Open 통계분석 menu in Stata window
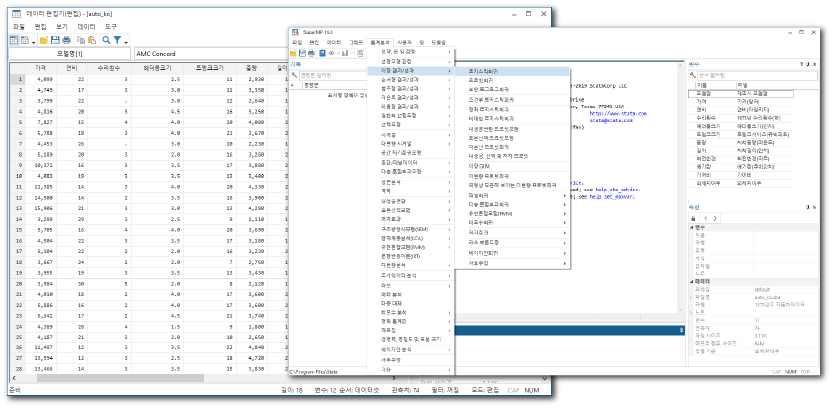Screen dimensions: 832x408 (380, 42)
